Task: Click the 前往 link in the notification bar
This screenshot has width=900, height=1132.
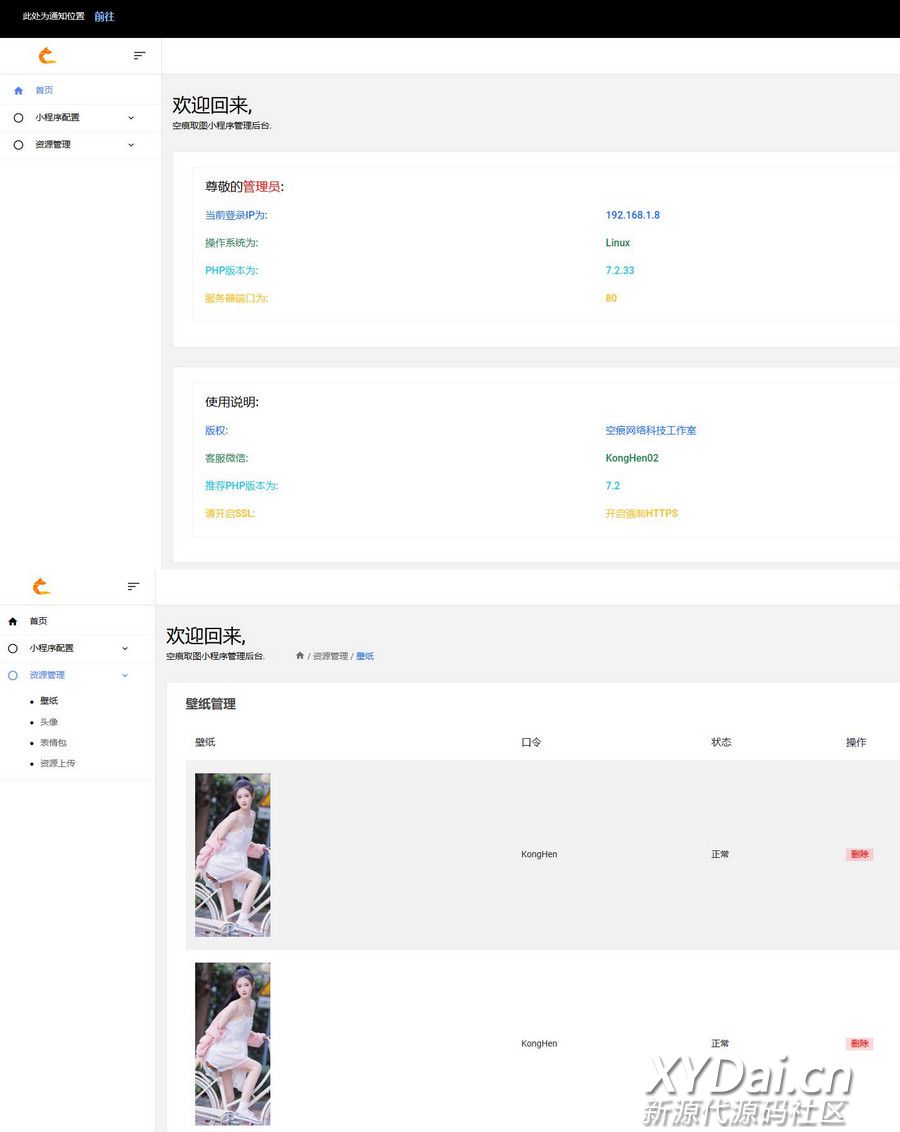Action: pyautogui.click(x=104, y=17)
